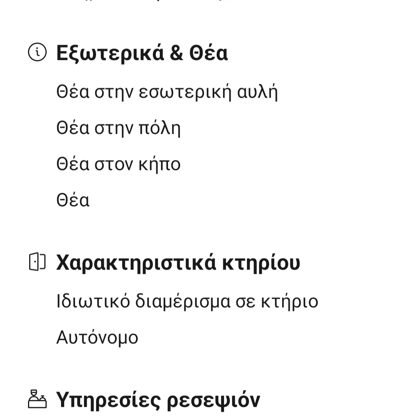Click the word 'διαμέρισμα' in the building features

183,302
